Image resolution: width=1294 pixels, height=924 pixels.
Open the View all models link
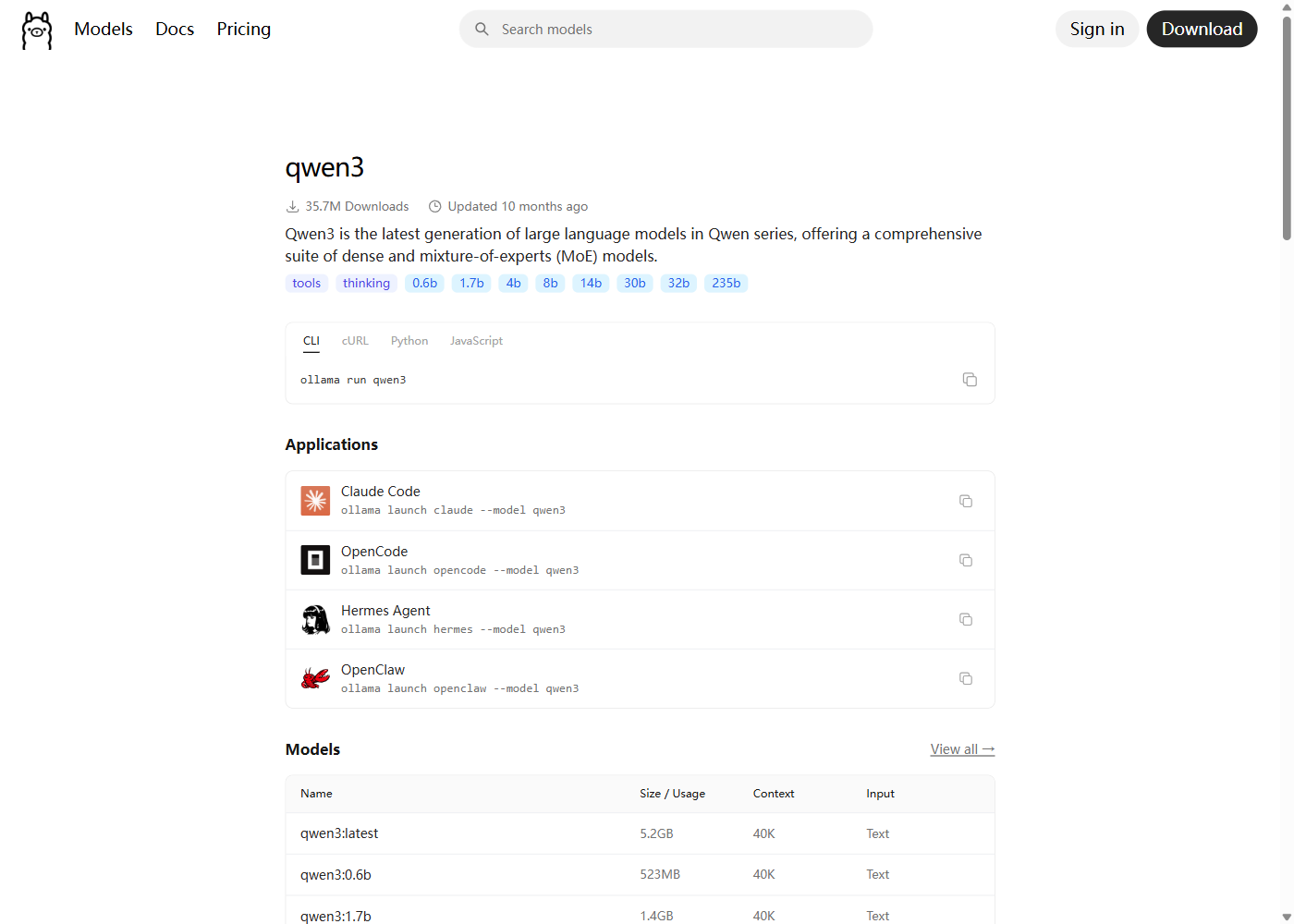(962, 749)
